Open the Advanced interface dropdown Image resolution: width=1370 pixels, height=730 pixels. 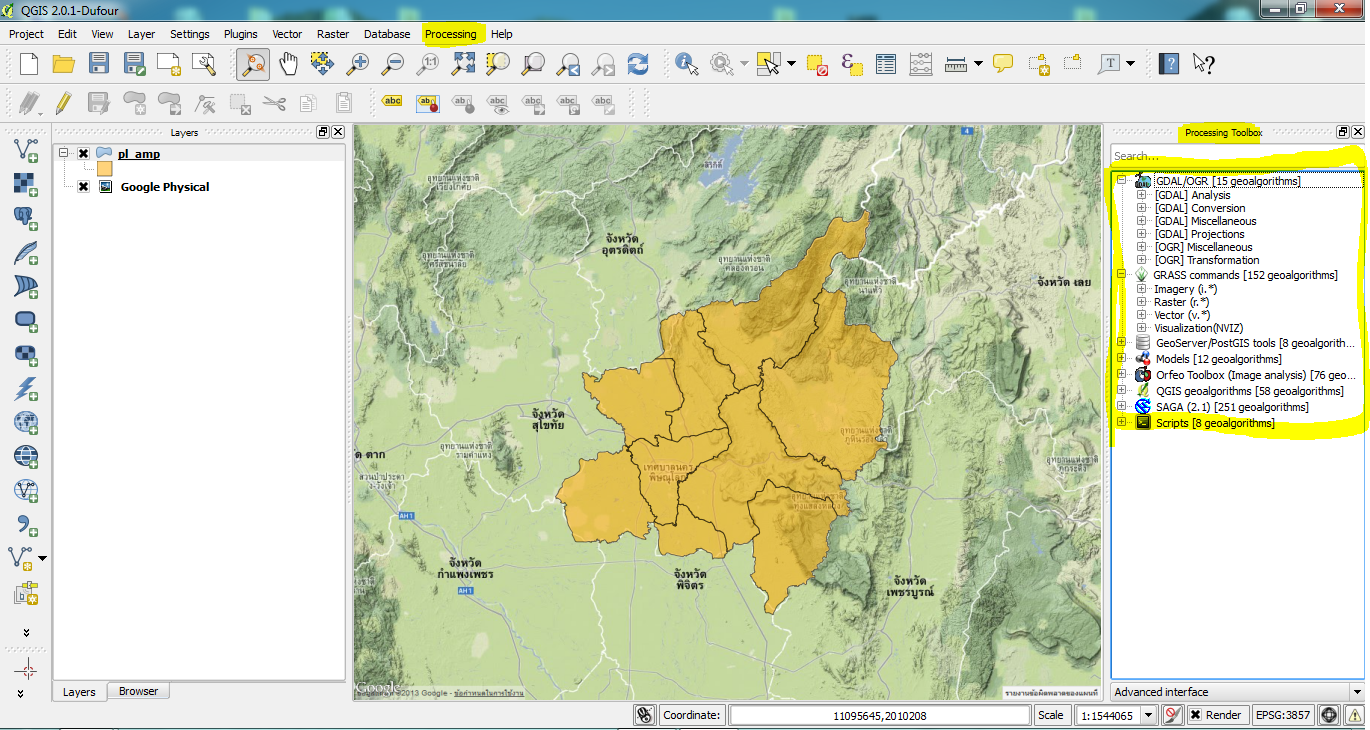(x=1237, y=692)
